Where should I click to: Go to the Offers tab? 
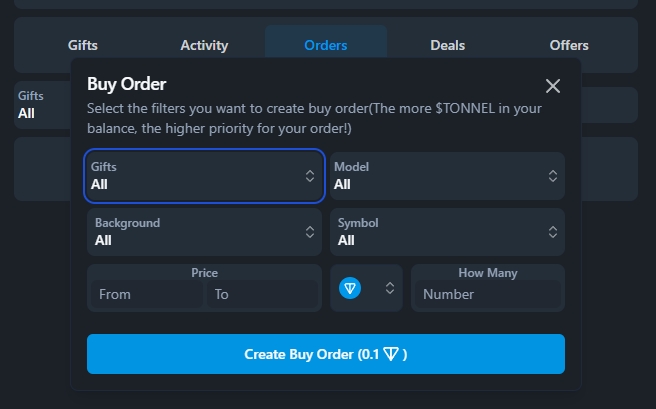569,45
